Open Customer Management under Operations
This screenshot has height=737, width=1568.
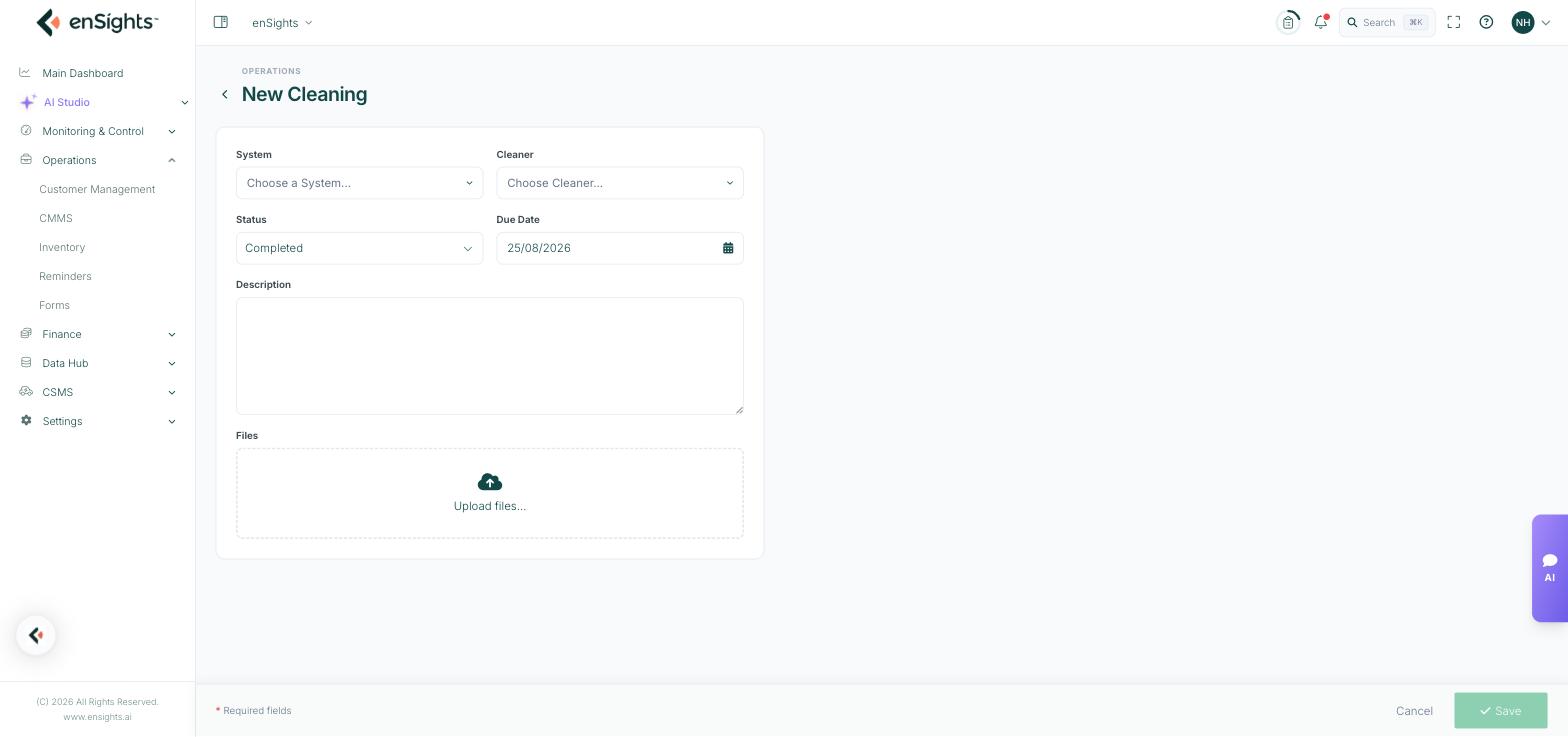coord(97,189)
